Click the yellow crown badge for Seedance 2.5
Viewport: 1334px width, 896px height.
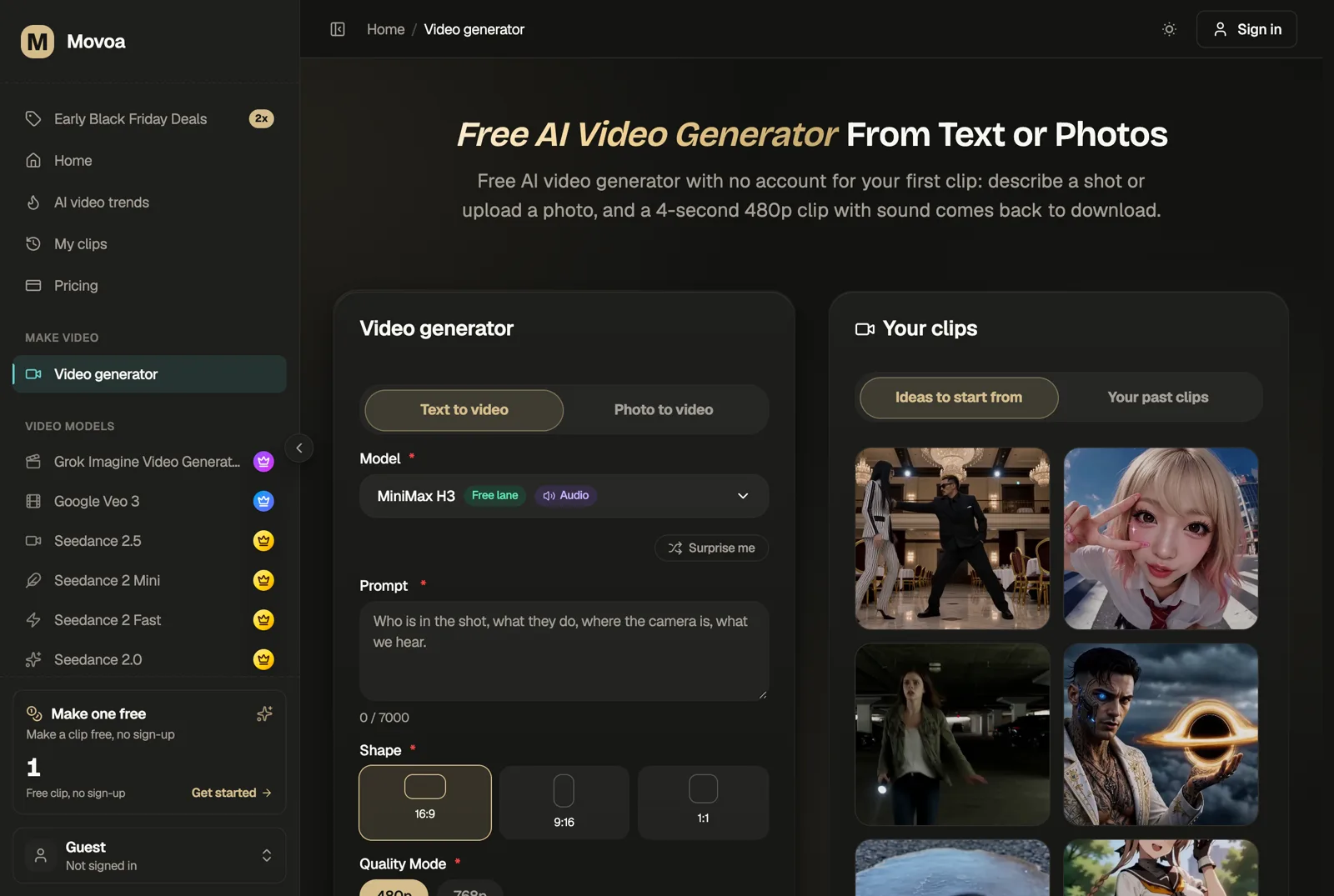(x=263, y=541)
